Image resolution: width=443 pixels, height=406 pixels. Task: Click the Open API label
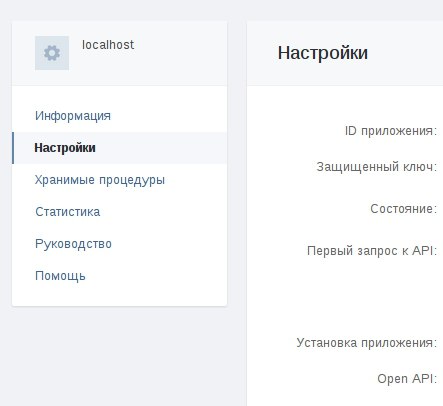407,379
